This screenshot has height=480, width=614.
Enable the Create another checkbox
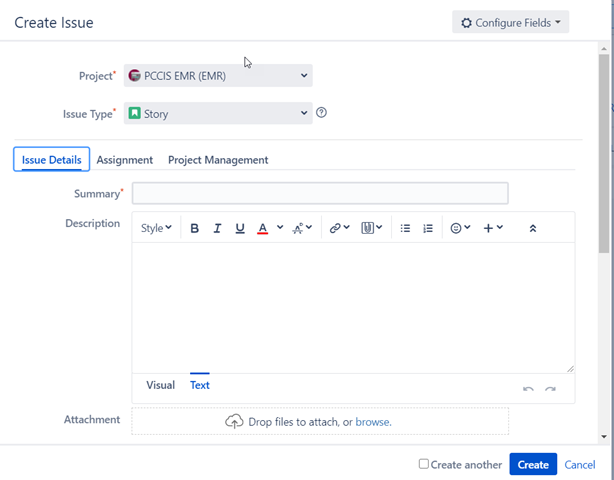(x=423, y=464)
